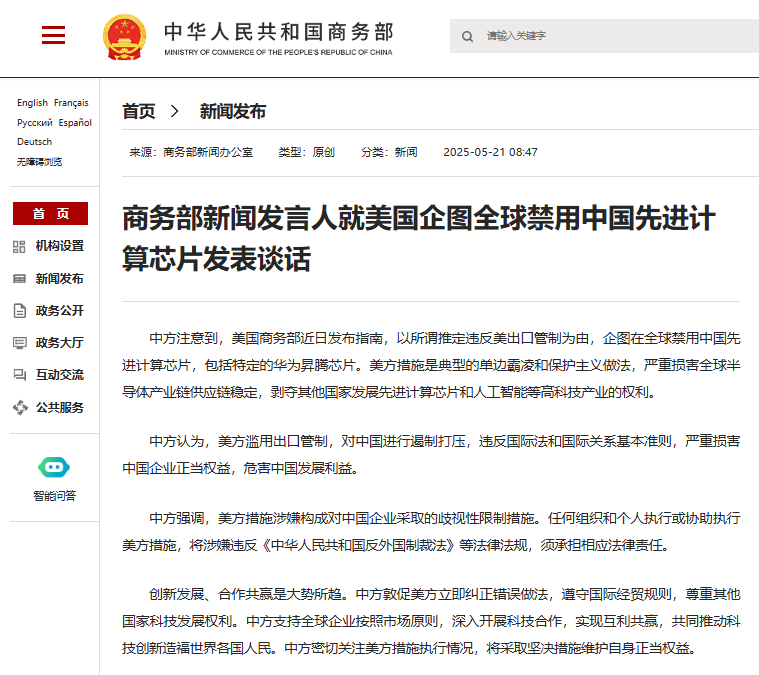Viewport: 759px width, 675px height.
Task: Focus the 请输入关键字 search field
Action: [x=604, y=36]
